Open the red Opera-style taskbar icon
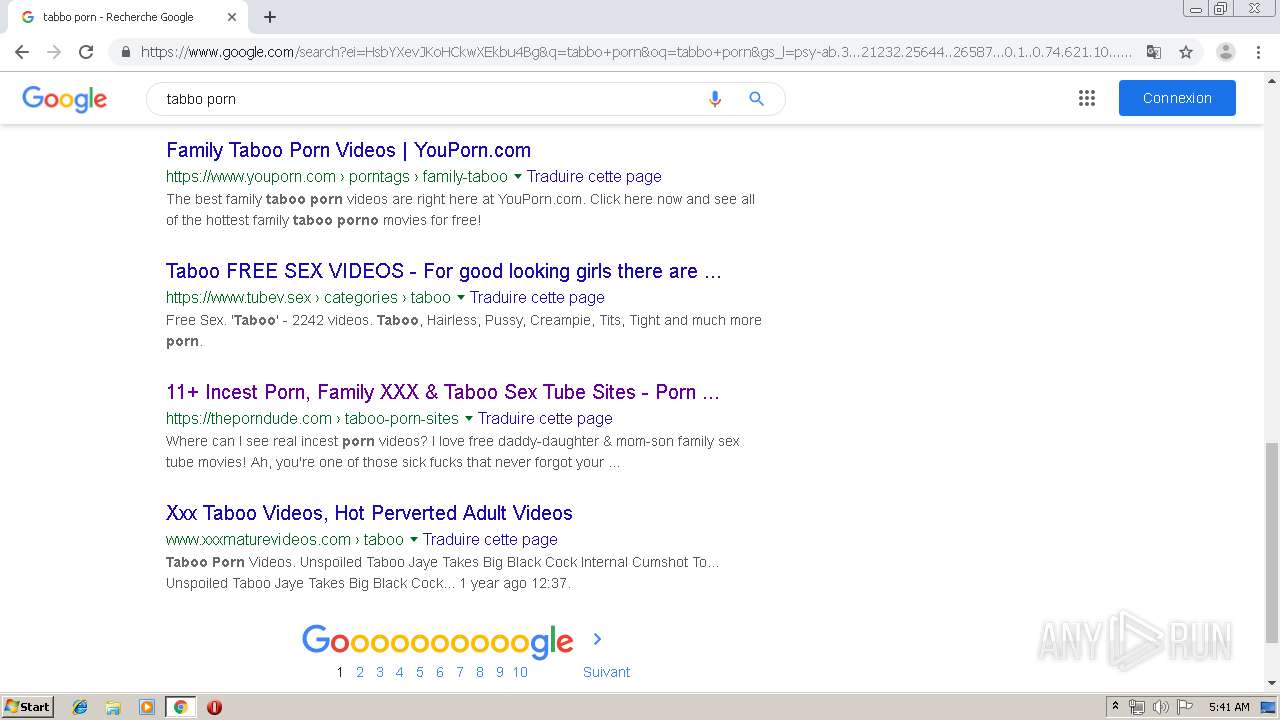 (214, 707)
